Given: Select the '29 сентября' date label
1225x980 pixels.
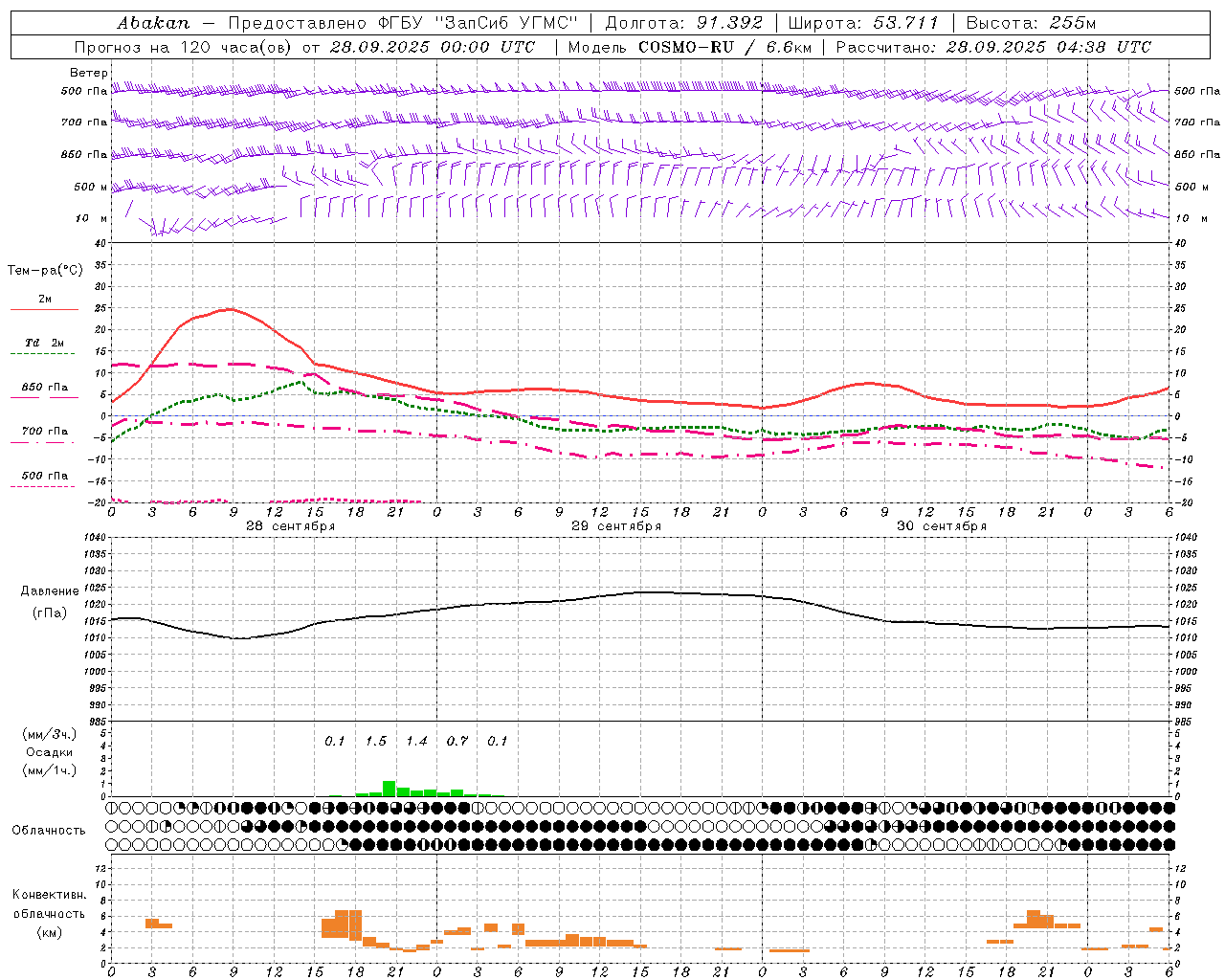Looking at the screenshot, I should 616,526.
